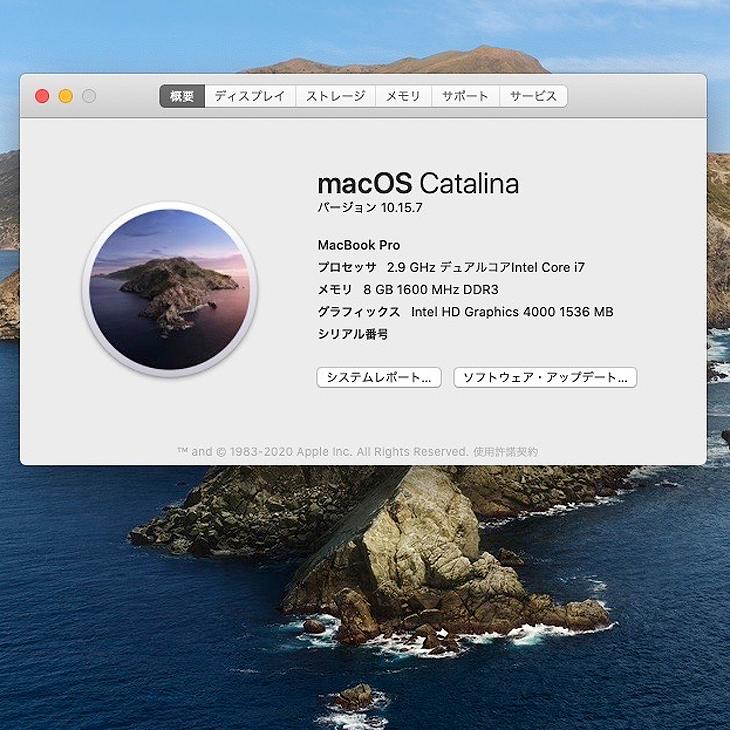This screenshot has width=730, height=730.
Task: View the サービス tab
Action: pyautogui.click(x=533, y=96)
